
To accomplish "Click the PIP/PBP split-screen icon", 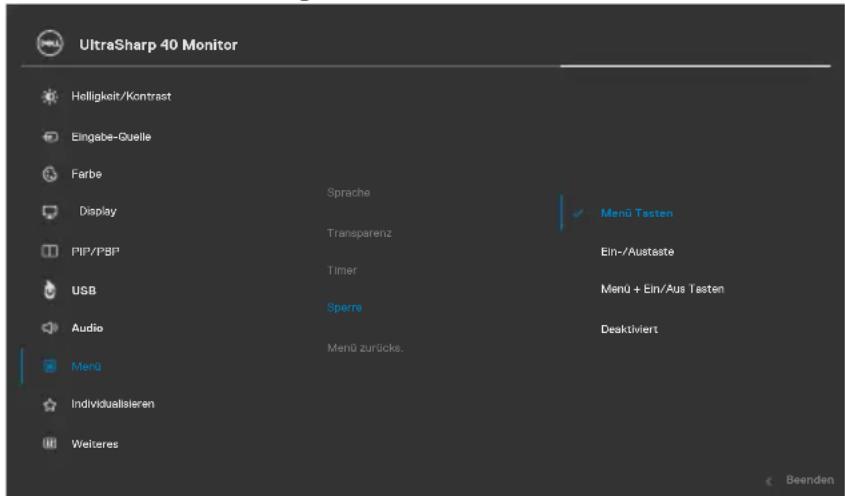I will point(50,251).
